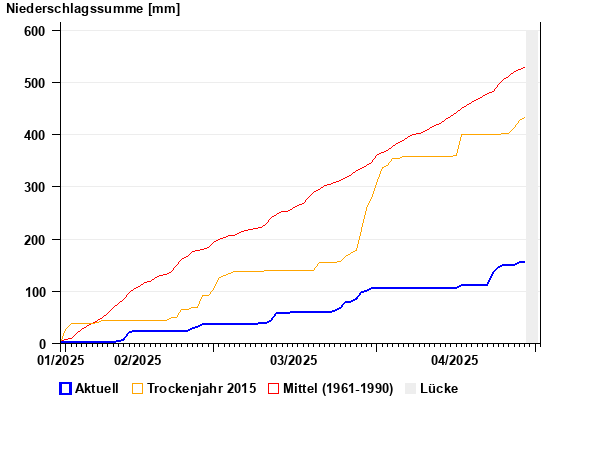Click the 100 y-axis value
This screenshot has height=460, width=600.
pyautogui.click(x=34, y=292)
